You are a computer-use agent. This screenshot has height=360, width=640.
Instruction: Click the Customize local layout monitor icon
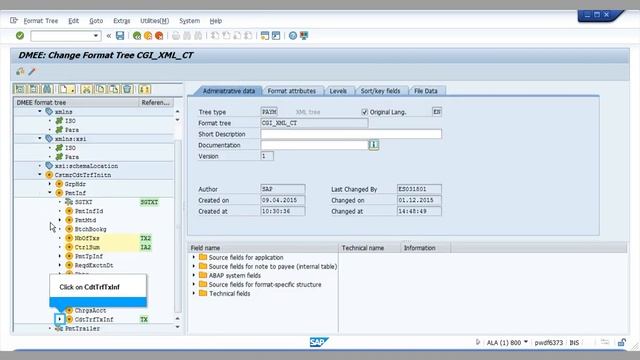(x=304, y=36)
